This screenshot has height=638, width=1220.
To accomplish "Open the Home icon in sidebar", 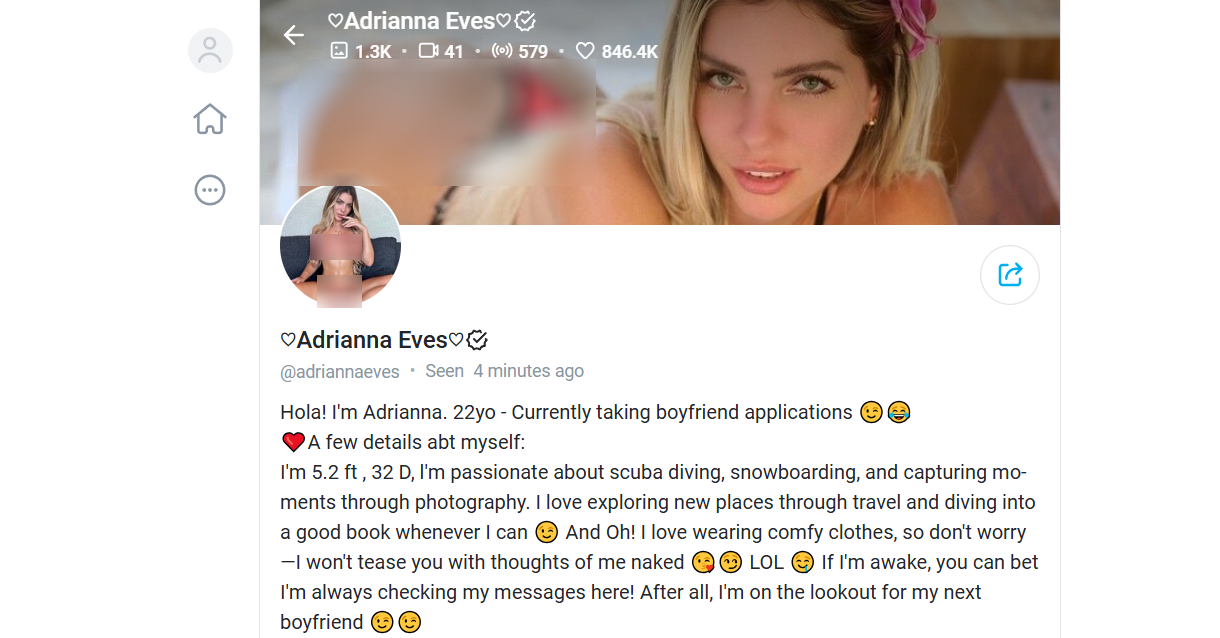I will [210, 119].
